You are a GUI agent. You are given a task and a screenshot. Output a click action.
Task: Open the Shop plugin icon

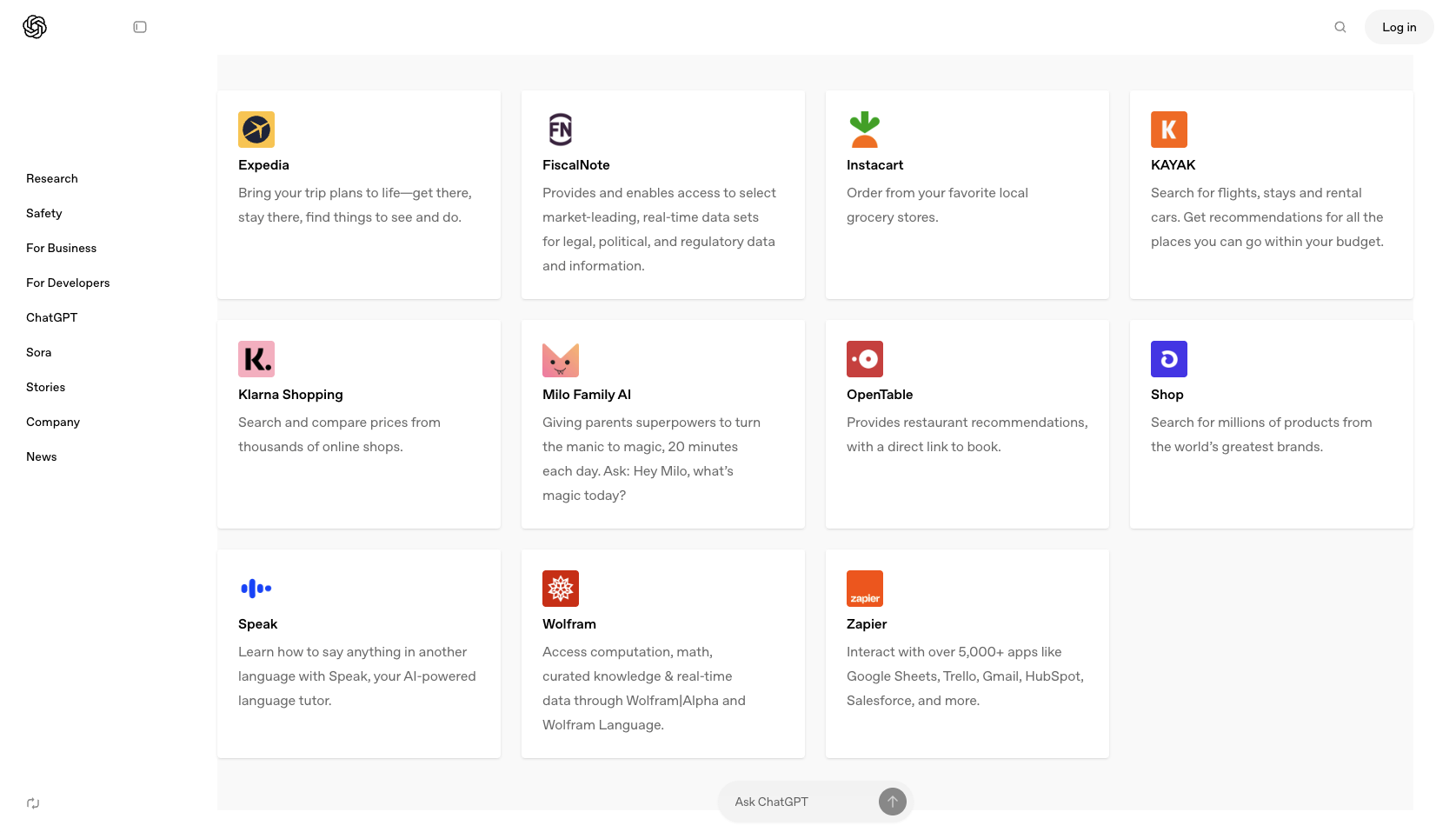[x=1168, y=358]
